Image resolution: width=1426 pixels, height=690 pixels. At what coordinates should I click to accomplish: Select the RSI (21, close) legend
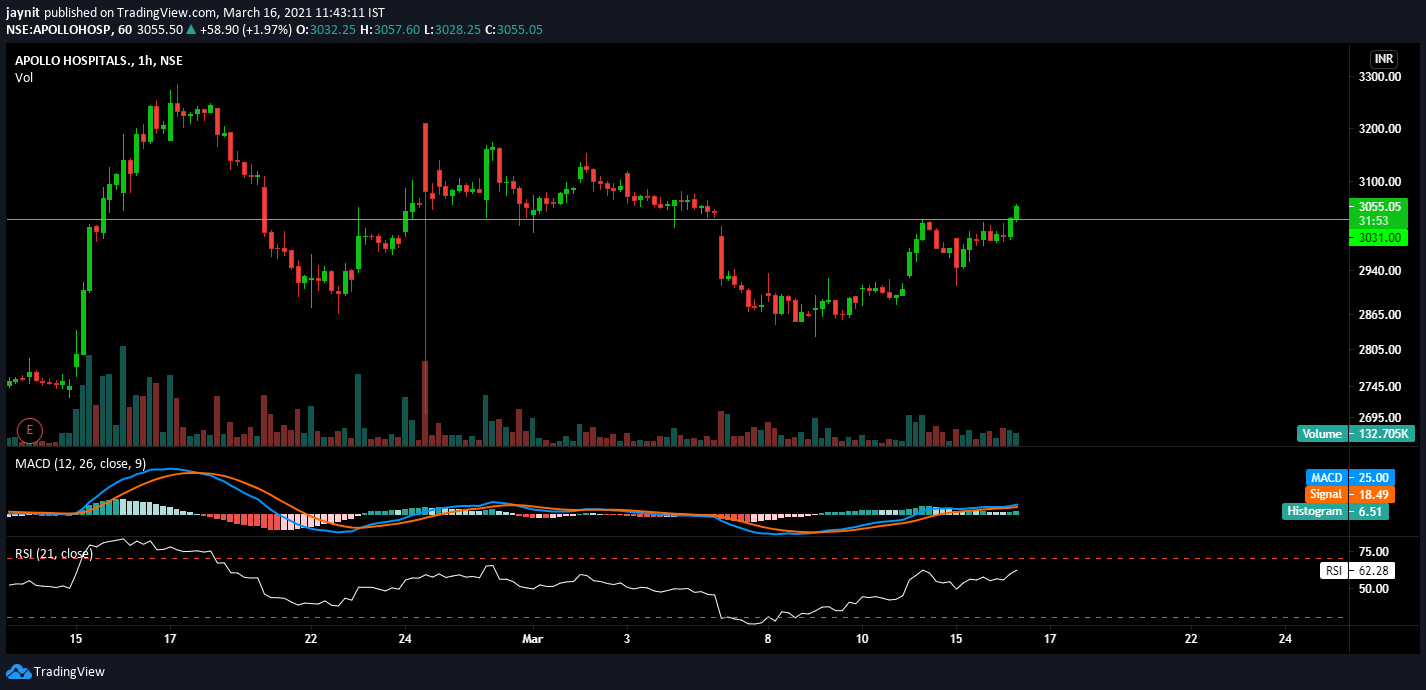coord(53,553)
